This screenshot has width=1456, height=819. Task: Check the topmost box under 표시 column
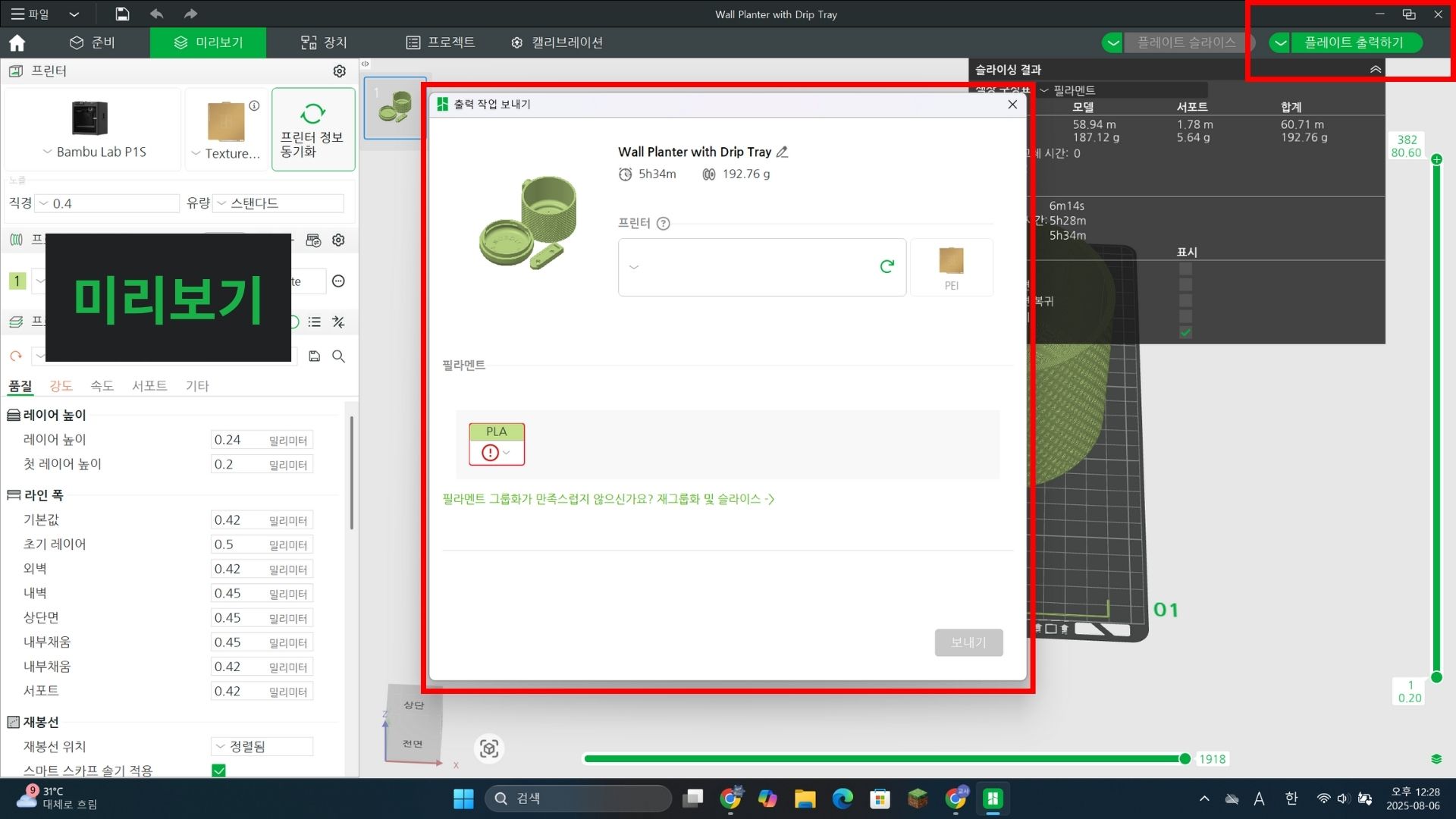click(1185, 269)
